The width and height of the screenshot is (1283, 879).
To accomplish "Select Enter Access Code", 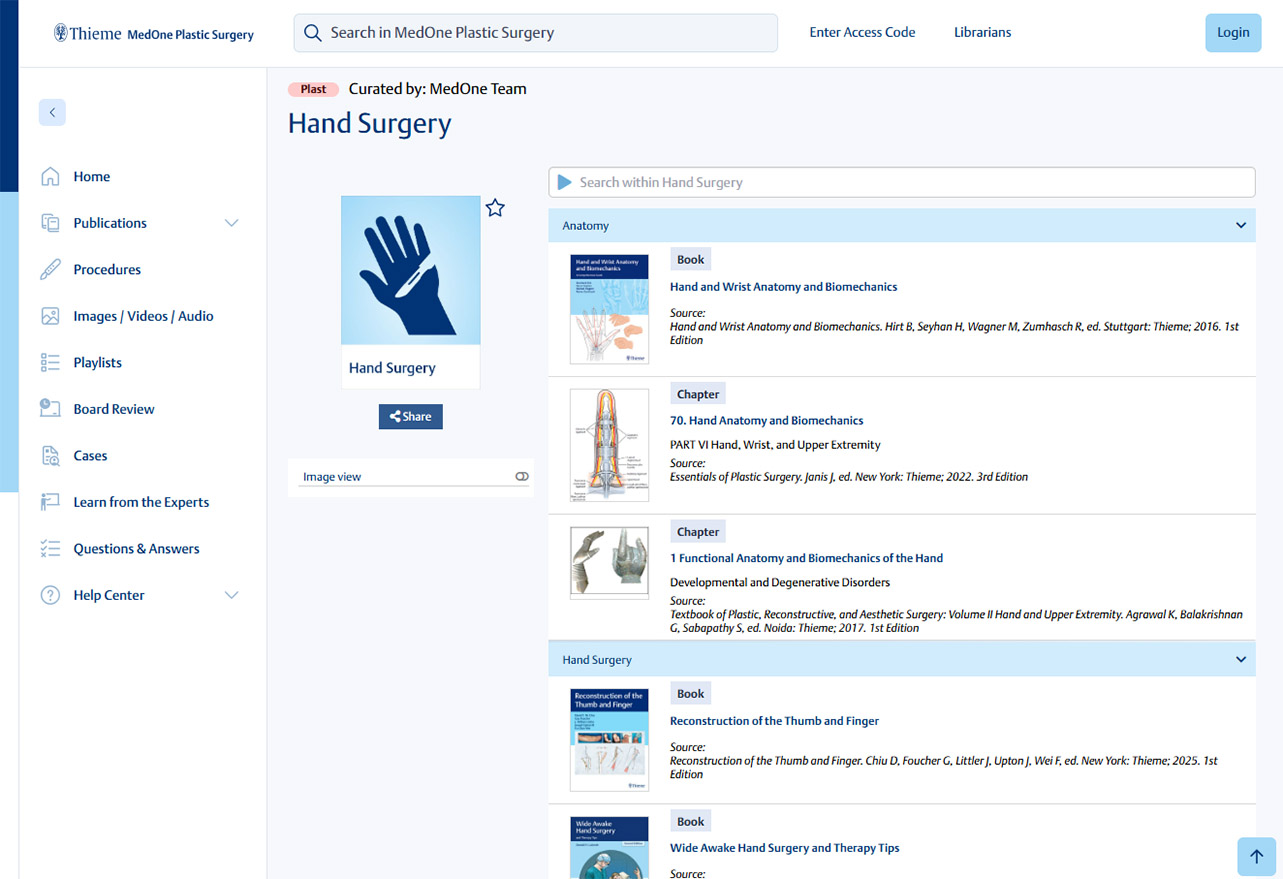I will click(862, 32).
